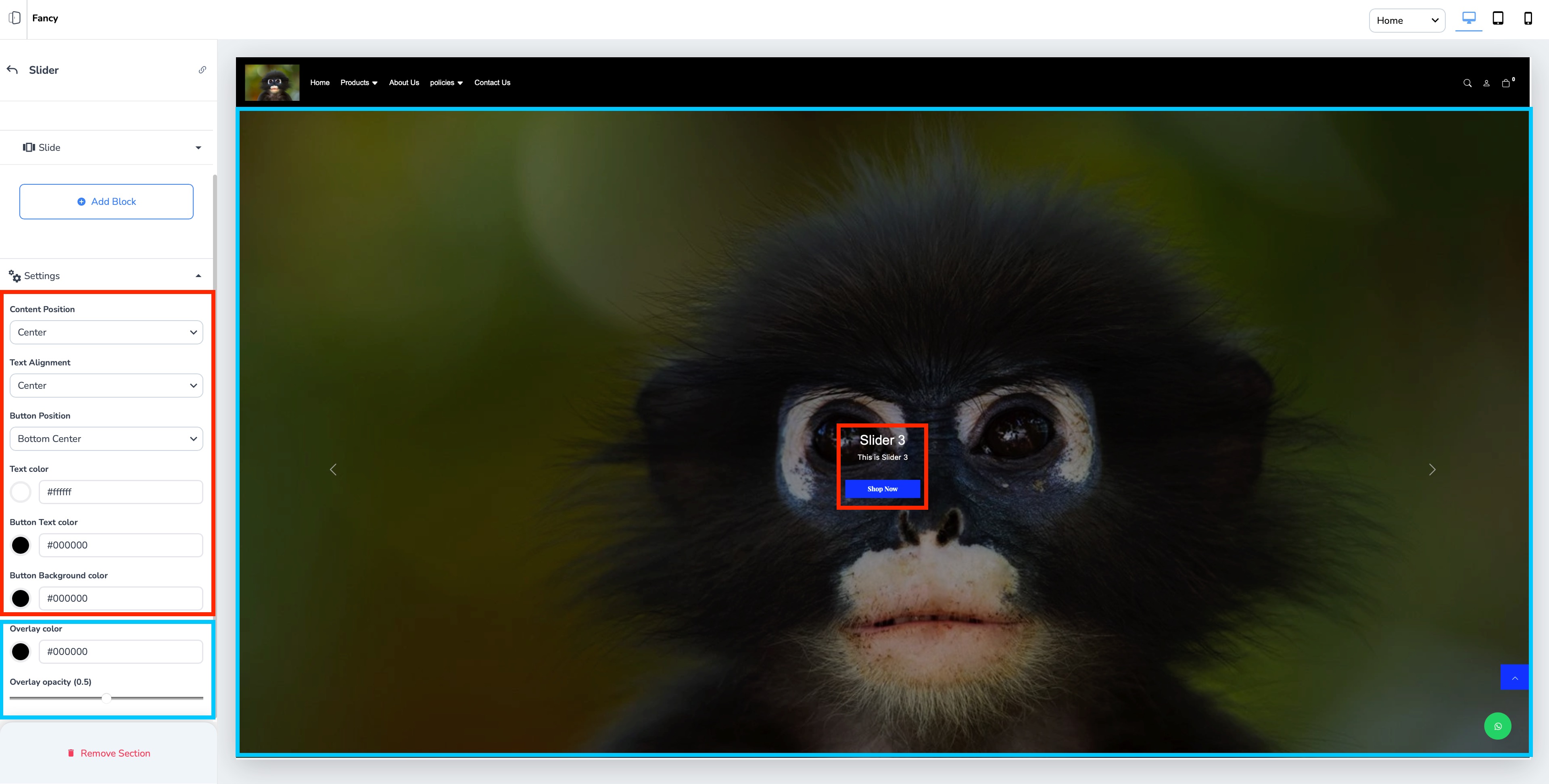The height and width of the screenshot is (784, 1549).
Task: Copy the Slider section link icon
Action: pyautogui.click(x=202, y=70)
